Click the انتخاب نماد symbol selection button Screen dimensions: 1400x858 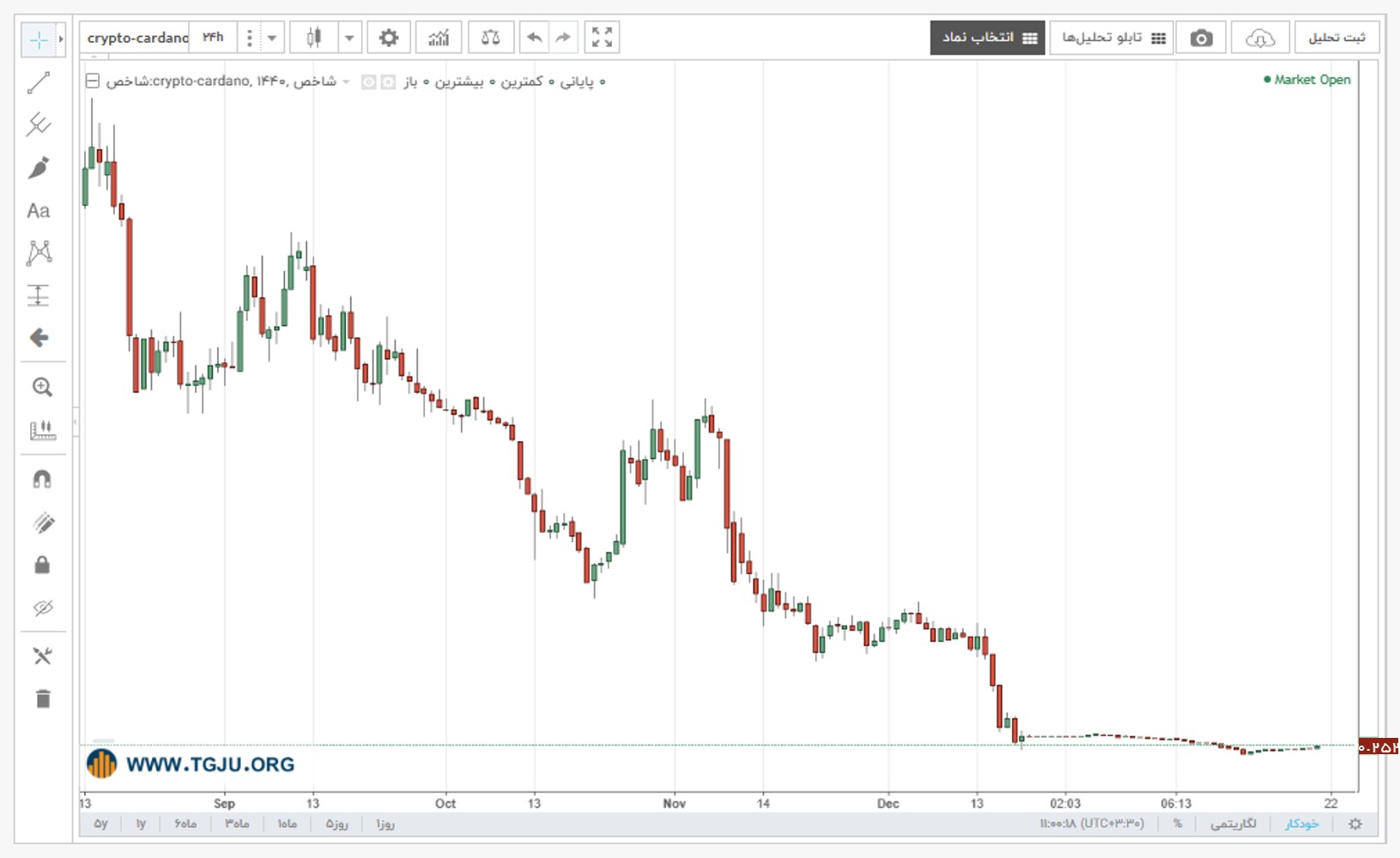pos(988,38)
